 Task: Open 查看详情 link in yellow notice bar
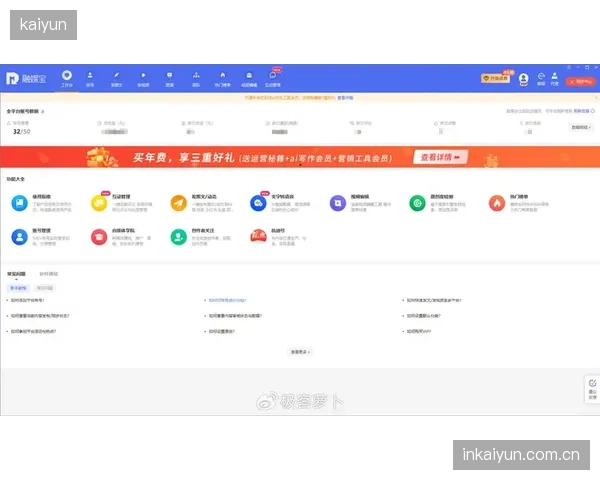point(345,98)
